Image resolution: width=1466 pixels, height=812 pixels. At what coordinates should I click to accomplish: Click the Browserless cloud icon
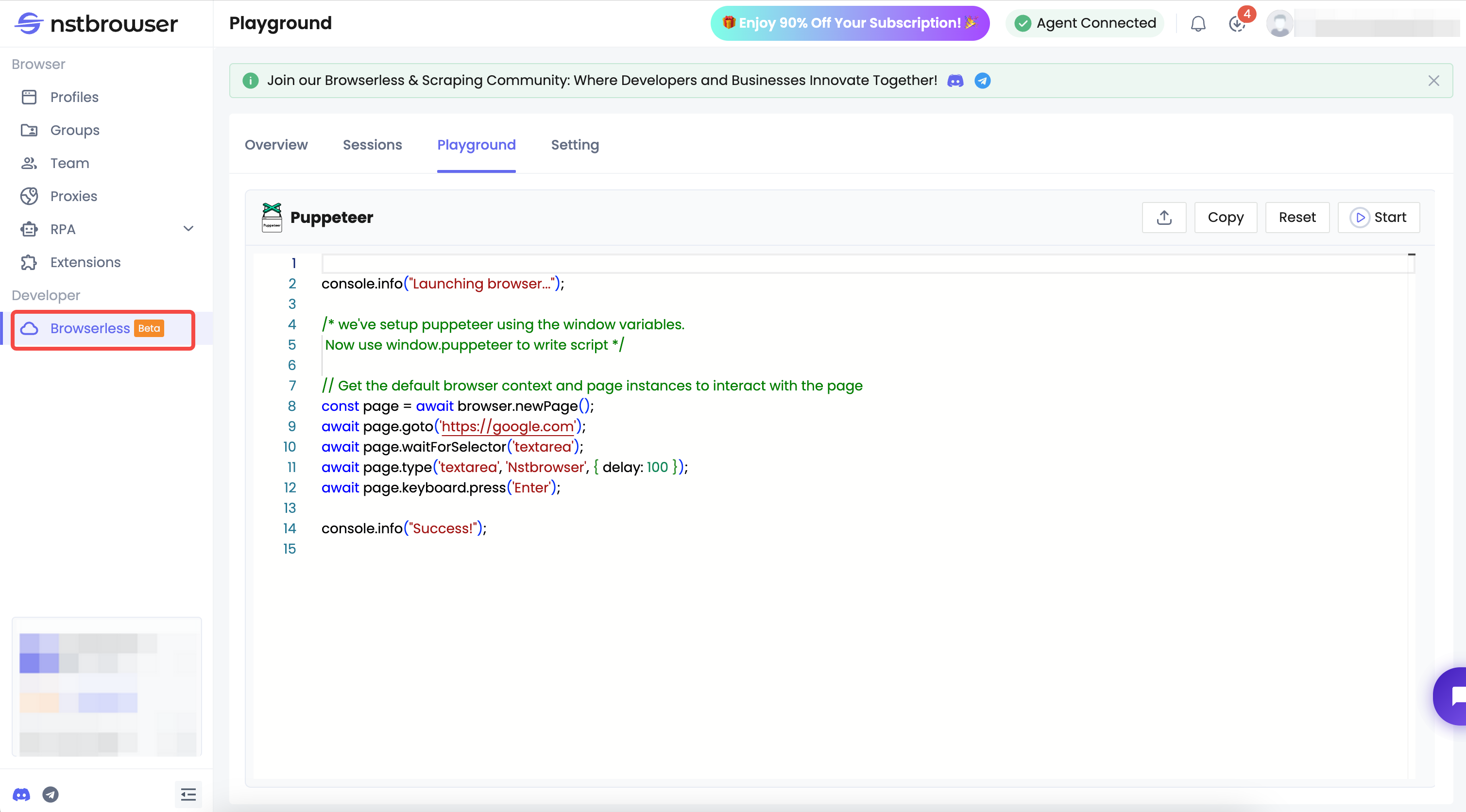click(29, 328)
